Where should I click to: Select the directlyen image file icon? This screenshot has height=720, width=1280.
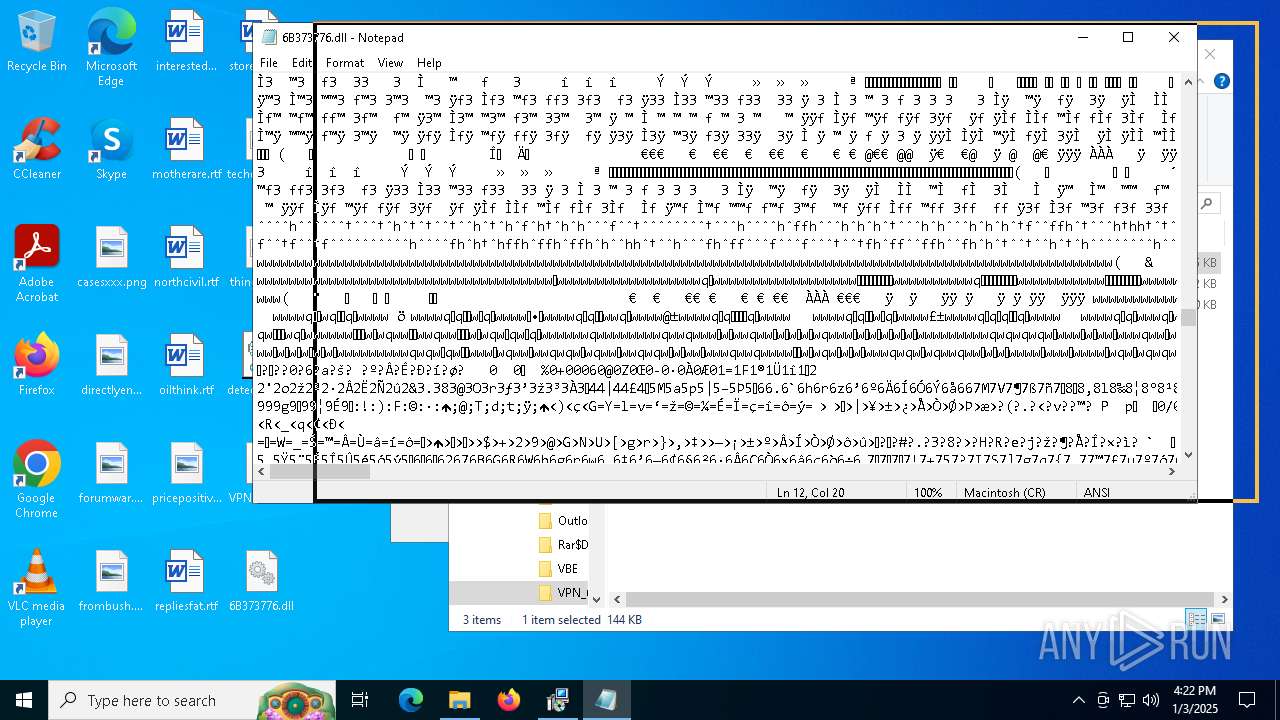tap(111, 365)
